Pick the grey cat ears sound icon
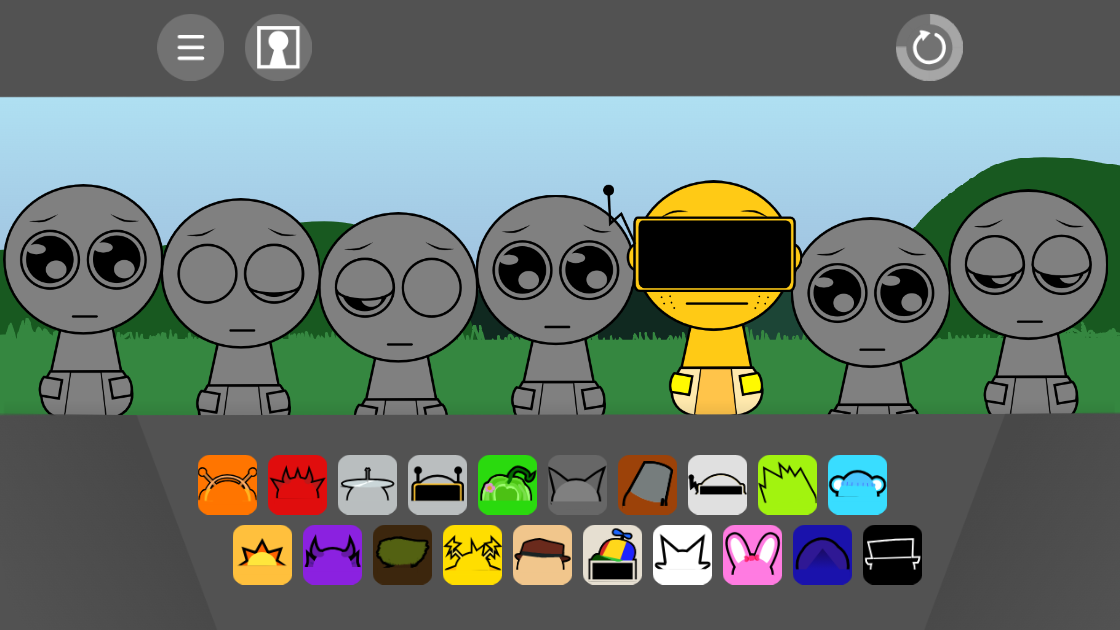1120x630 pixels. (x=577, y=485)
